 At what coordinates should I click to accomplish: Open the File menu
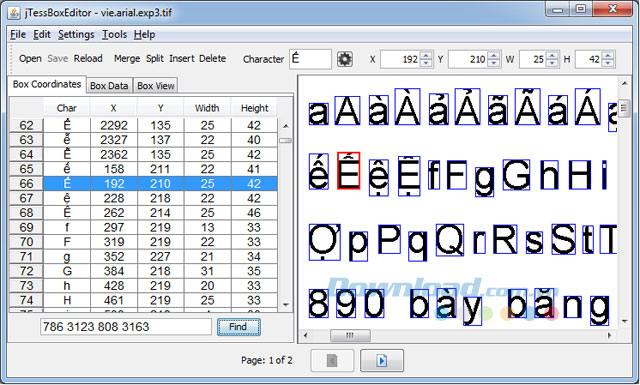click(x=18, y=35)
